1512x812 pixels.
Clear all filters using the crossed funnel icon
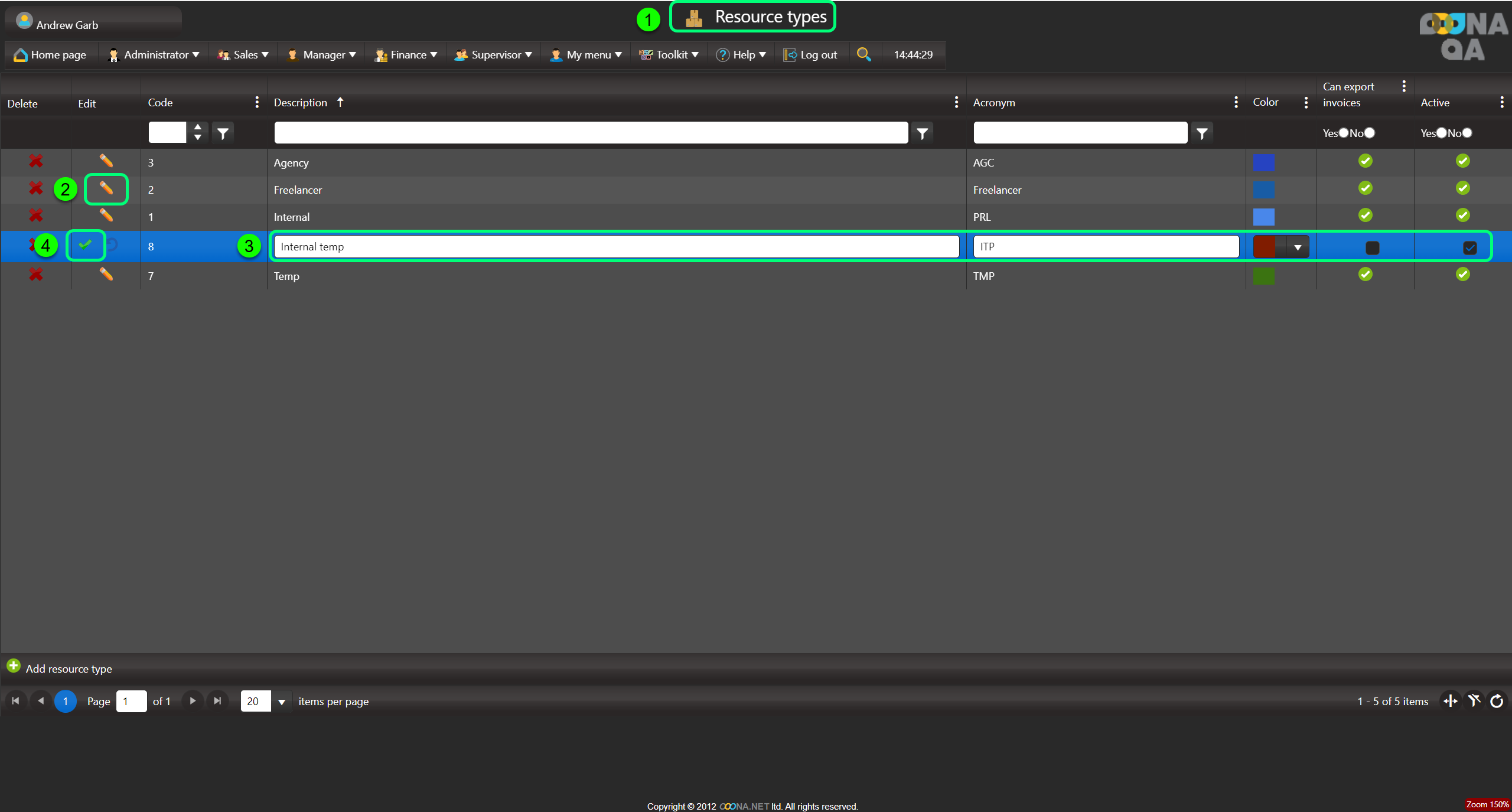click(x=1474, y=701)
